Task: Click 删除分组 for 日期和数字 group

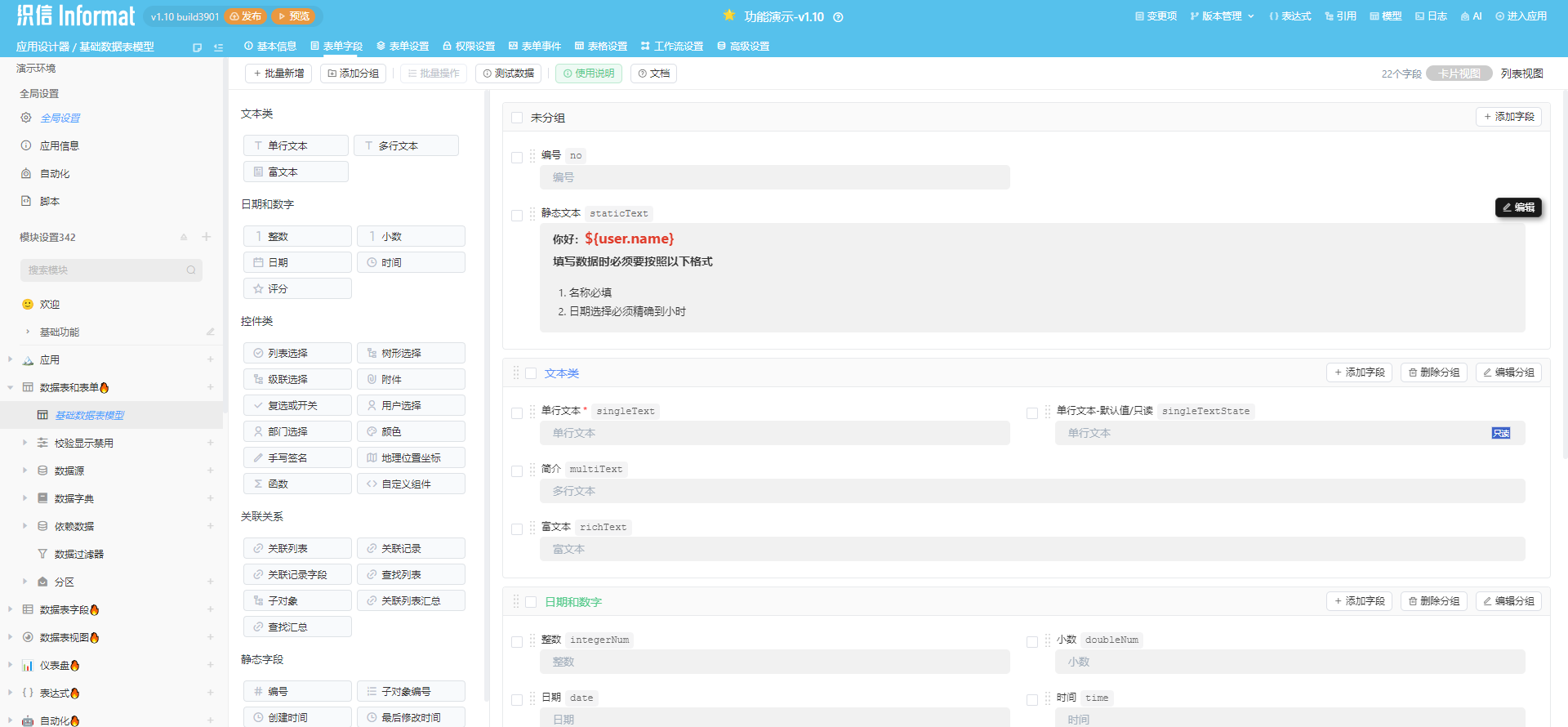Action: [1434, 601]
